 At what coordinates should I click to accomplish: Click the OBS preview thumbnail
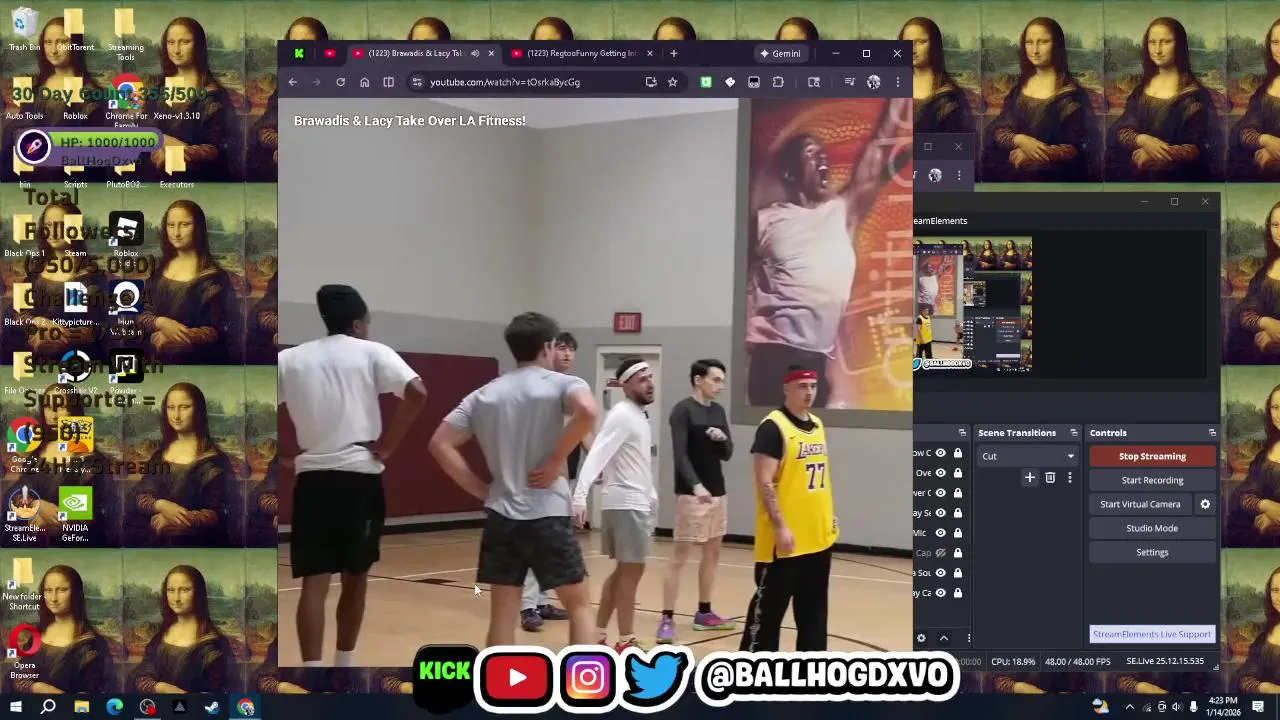pos(973,304)
